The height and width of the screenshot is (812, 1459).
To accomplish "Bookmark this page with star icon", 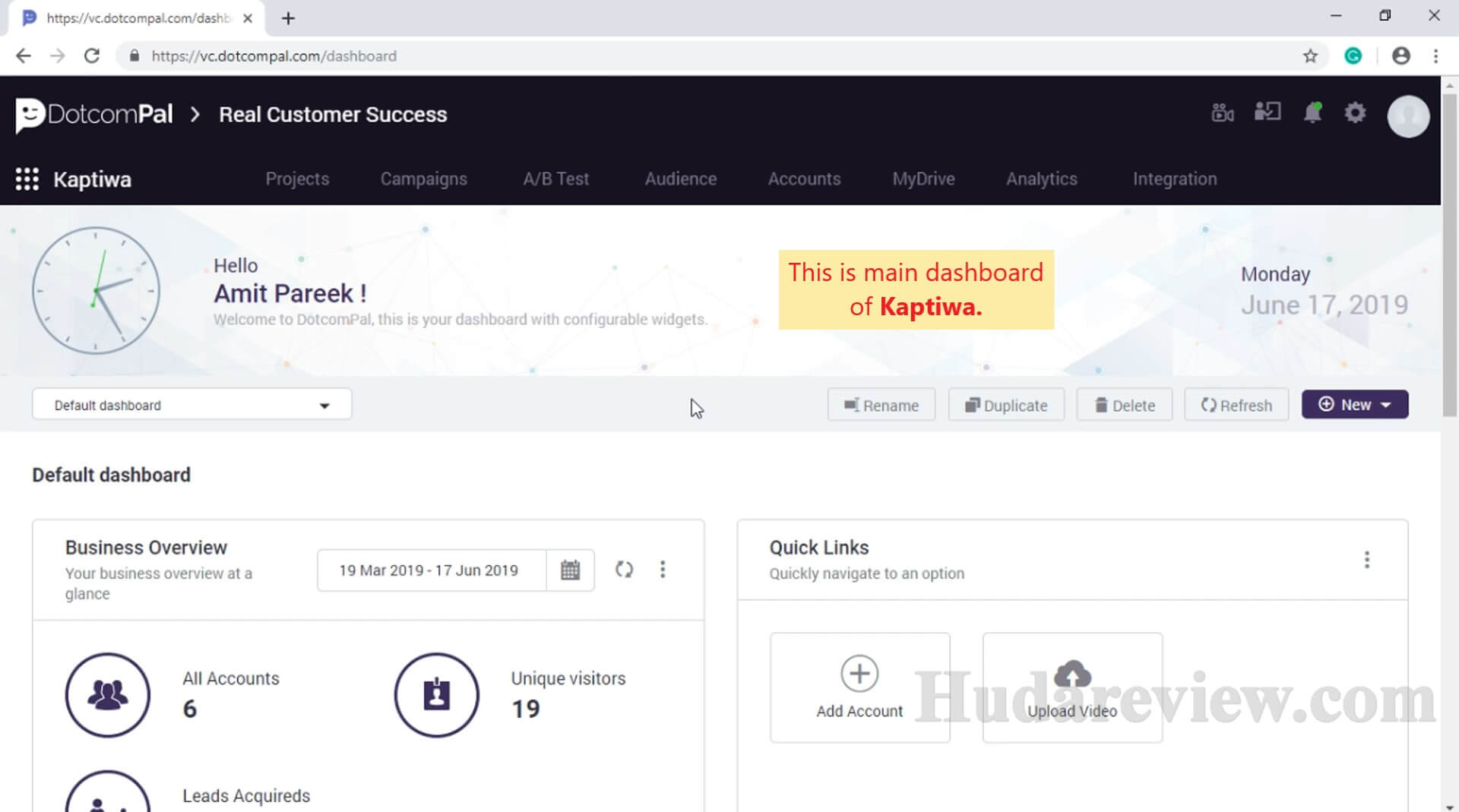I will [1310, 56].
